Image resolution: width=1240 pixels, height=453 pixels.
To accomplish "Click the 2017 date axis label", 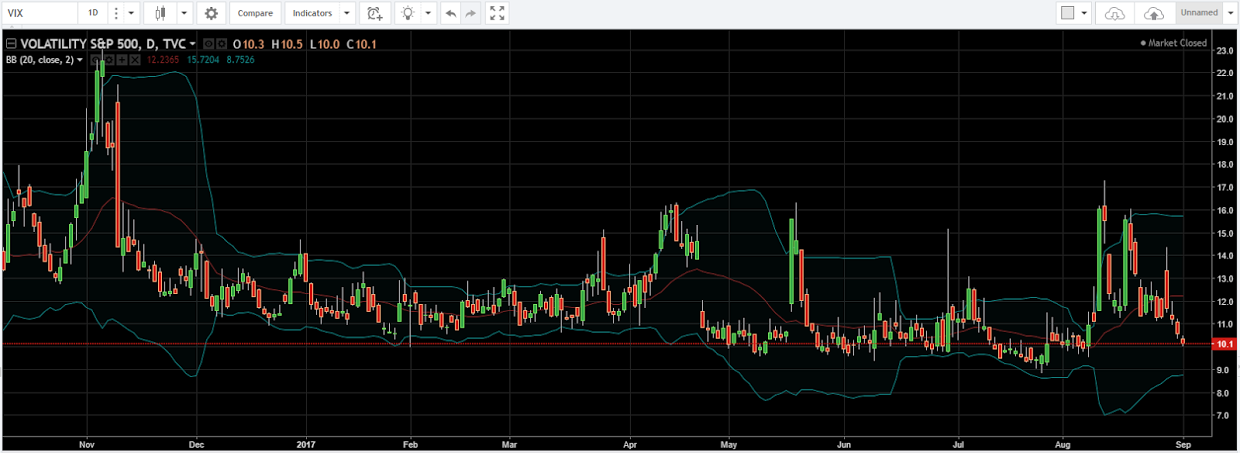I will pyautogui.click(x=304, y=442).
